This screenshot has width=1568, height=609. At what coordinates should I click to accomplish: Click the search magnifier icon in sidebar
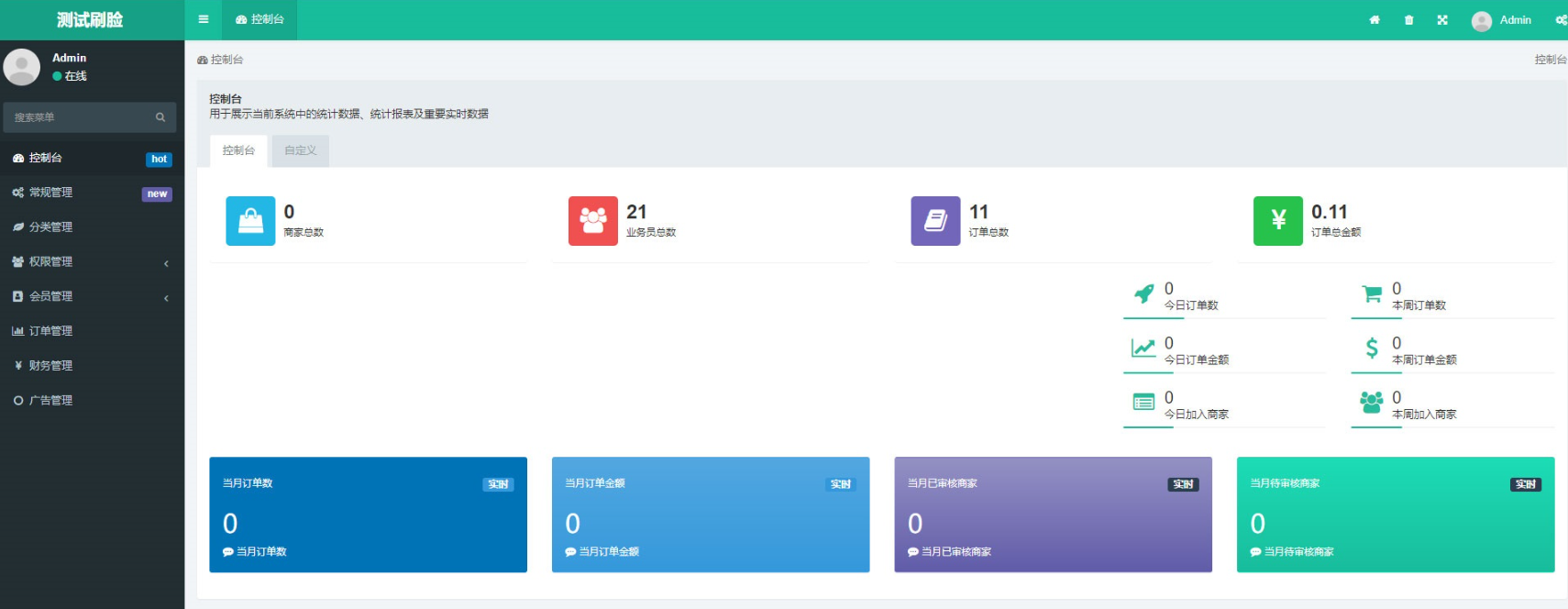(160, 117)
